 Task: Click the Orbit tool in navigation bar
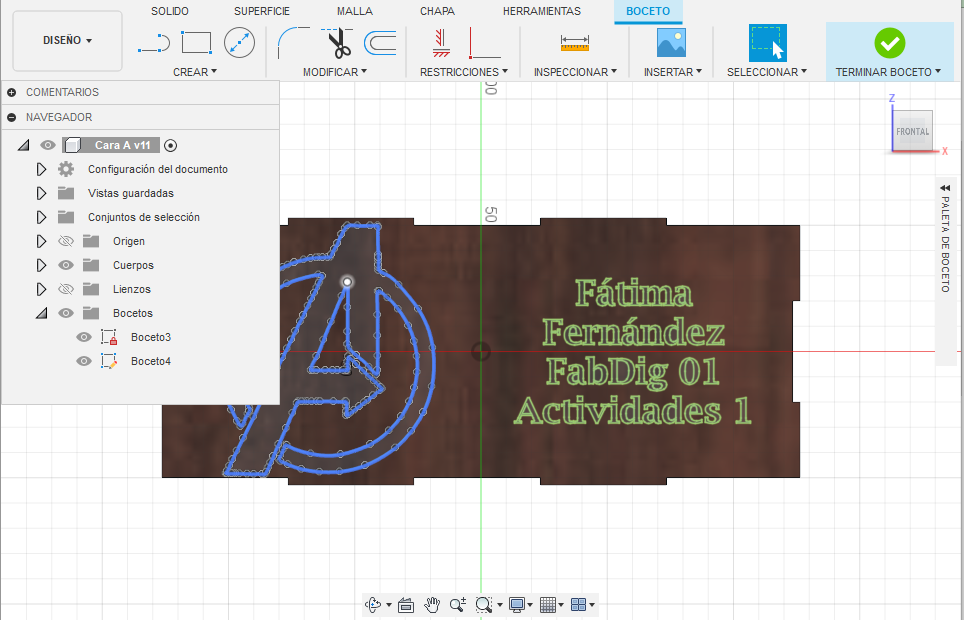(373, 605)
